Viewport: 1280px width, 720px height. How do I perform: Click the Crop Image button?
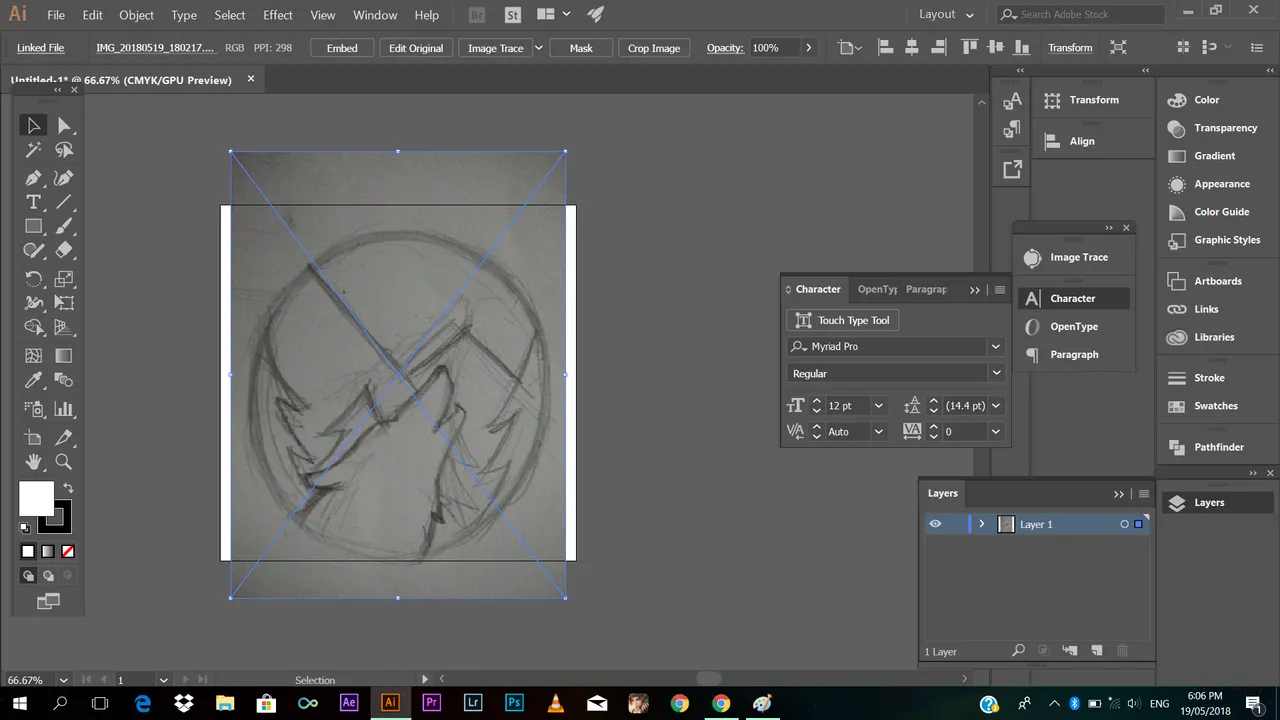pyautogui.click(x=654, y=48)
